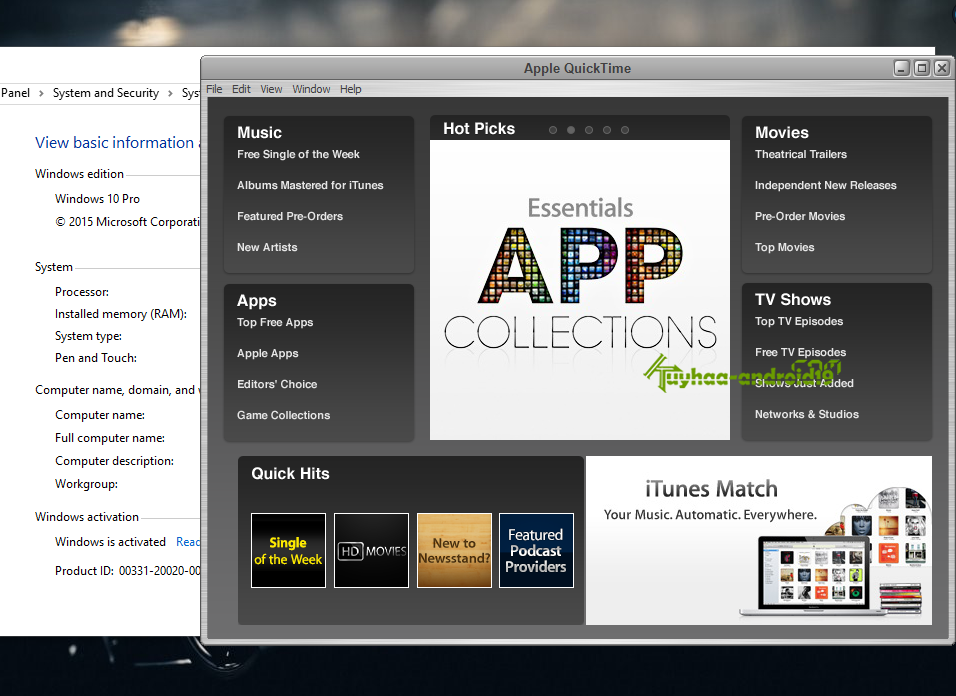Image resolution: width=956 pixels, height=696 pixels.
Task: Click the Apple QuickTime title bar
Action: tap(577, 68)
